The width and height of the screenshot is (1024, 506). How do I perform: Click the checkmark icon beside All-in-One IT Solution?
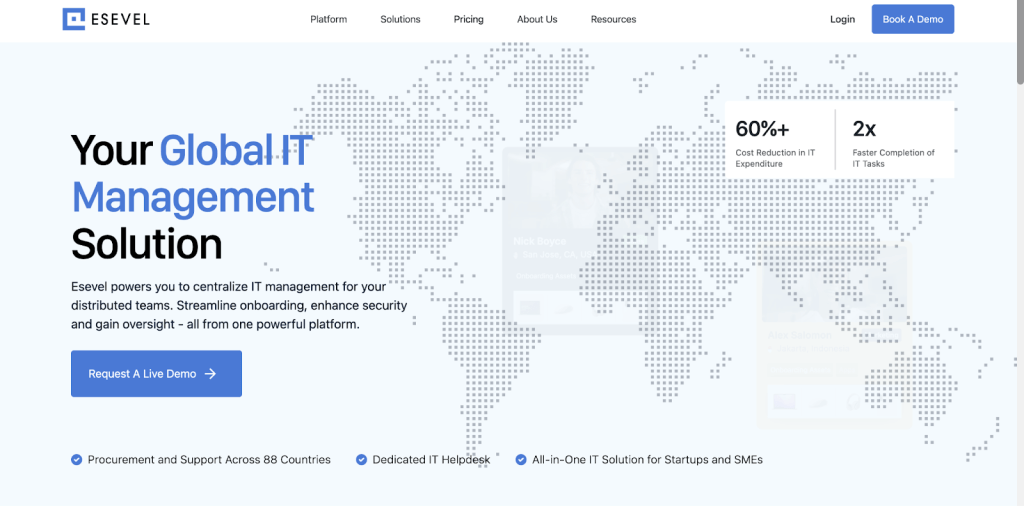pos(521,460)
